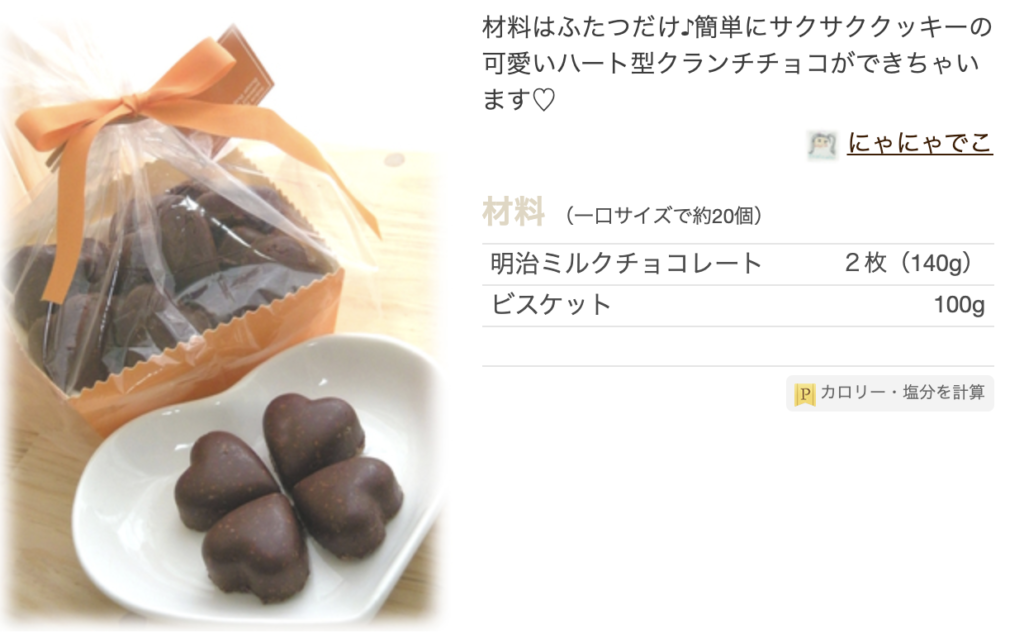Click the 100g biscuit quantity
Image resolution: width=1024 pixels, height=633 pixels.
pyautogui.click(x=959, y=305)
